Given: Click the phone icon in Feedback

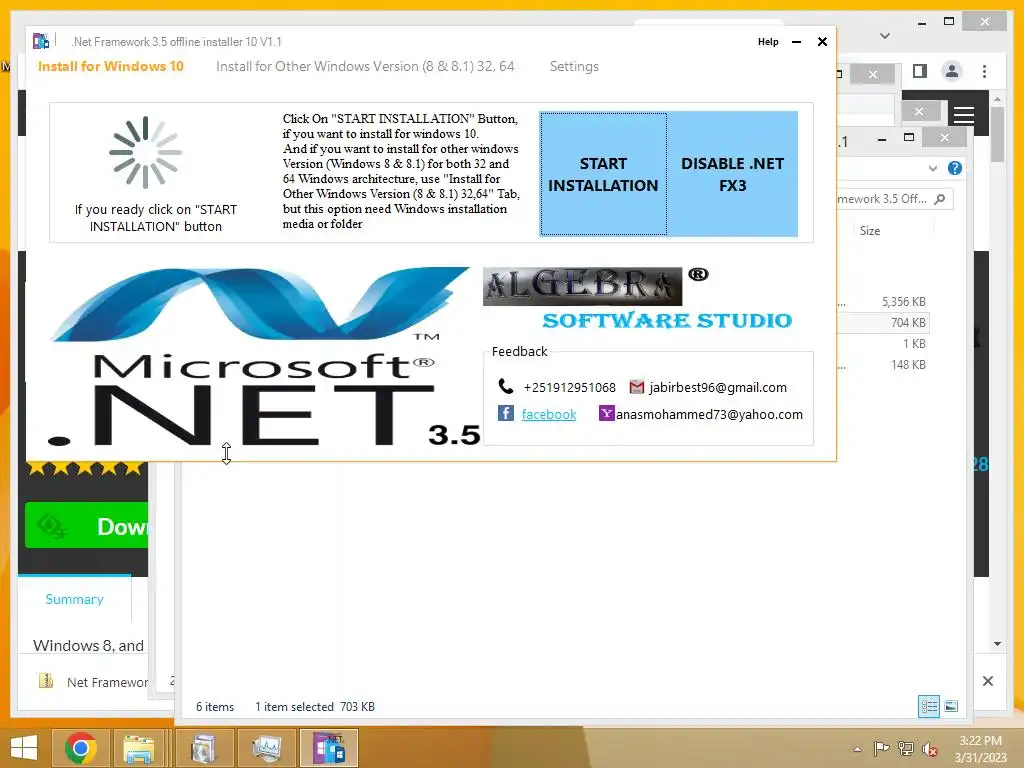Looking at the screenshot, I should (x=505, y=386).
